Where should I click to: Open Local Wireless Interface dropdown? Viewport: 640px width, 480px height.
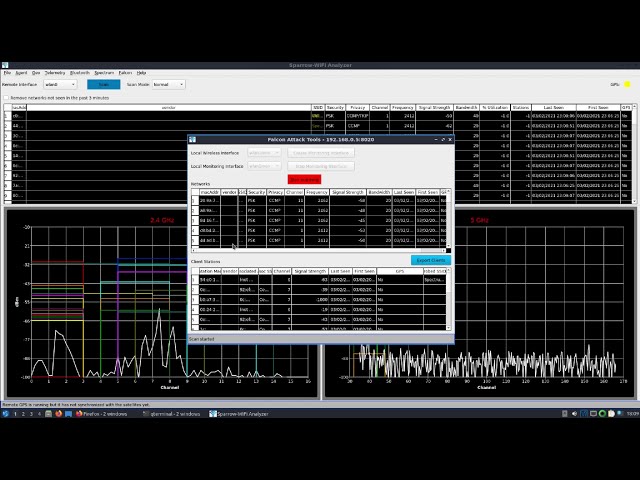[264, 153]
